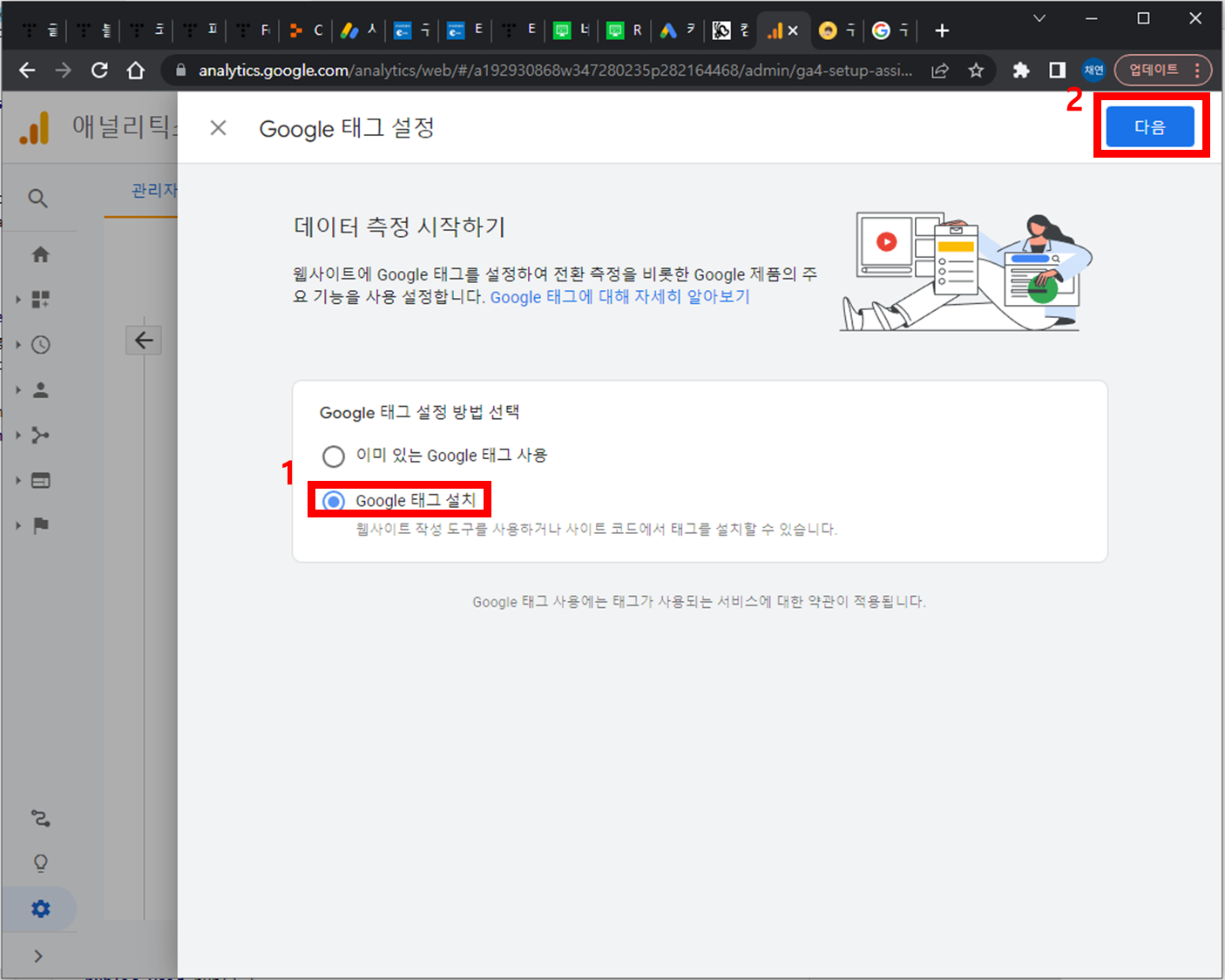Image resolution: width=1225 pixels, height=980 pixels.
Task: Click the left-arrow back button behind panel
Action: click(144, 341)
